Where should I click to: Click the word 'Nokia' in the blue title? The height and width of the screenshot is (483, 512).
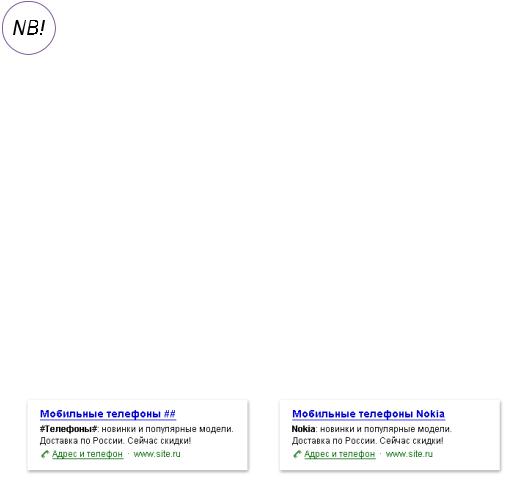[x=430, y=414]
